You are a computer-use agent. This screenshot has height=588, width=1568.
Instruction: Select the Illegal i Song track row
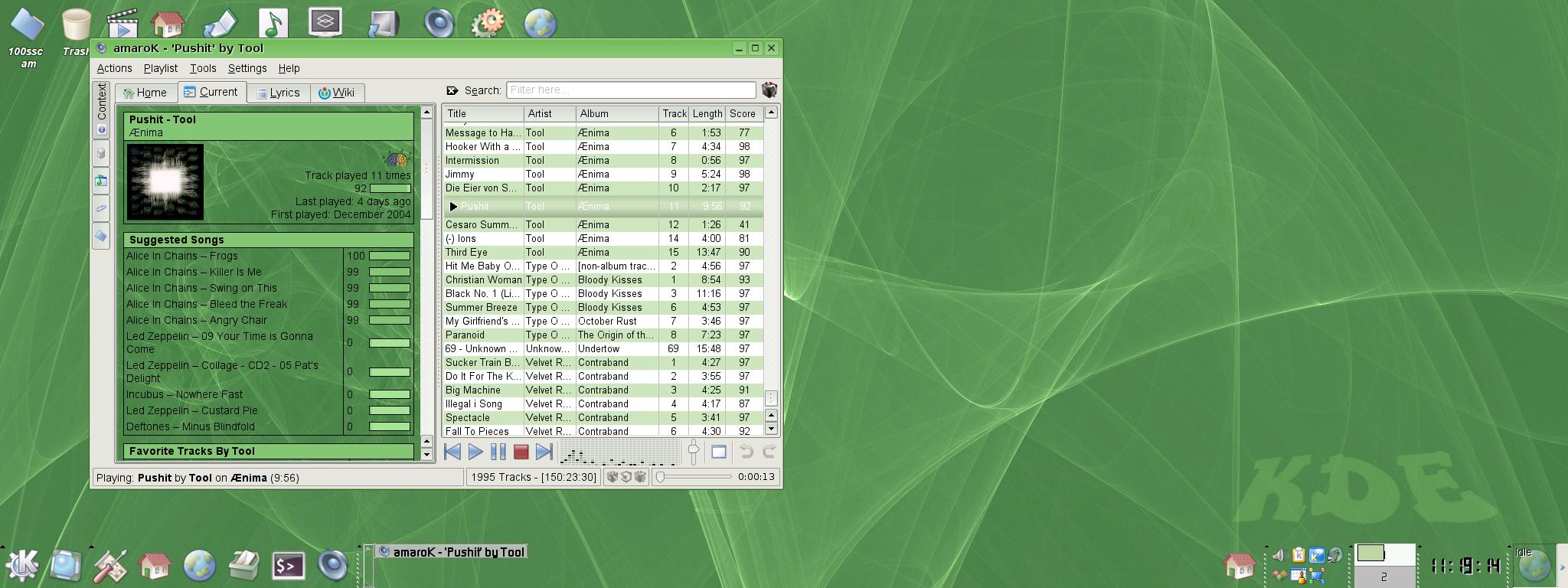click(603, 403)
